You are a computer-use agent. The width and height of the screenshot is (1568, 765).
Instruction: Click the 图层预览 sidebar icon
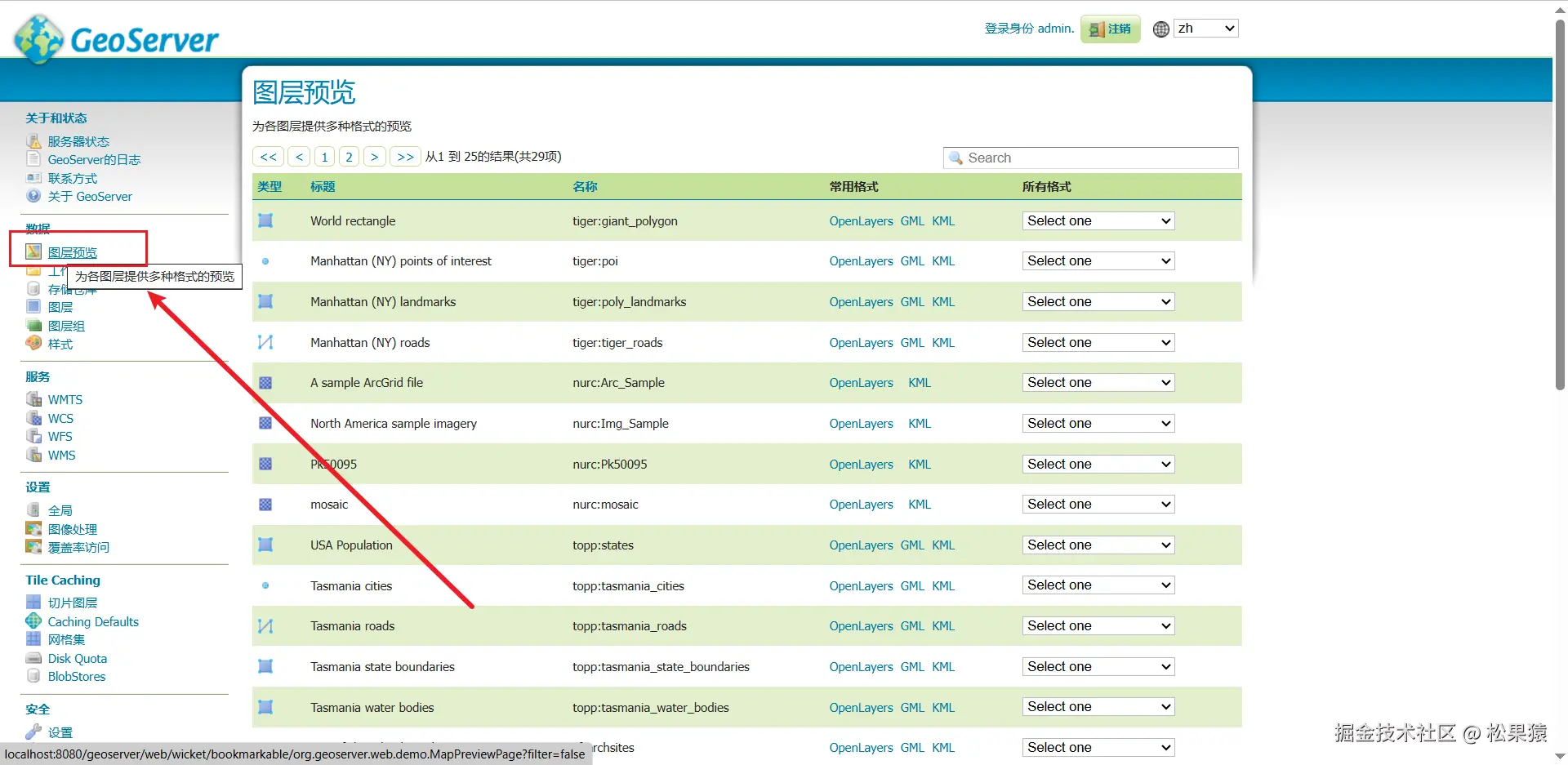(x=33, y=251)
